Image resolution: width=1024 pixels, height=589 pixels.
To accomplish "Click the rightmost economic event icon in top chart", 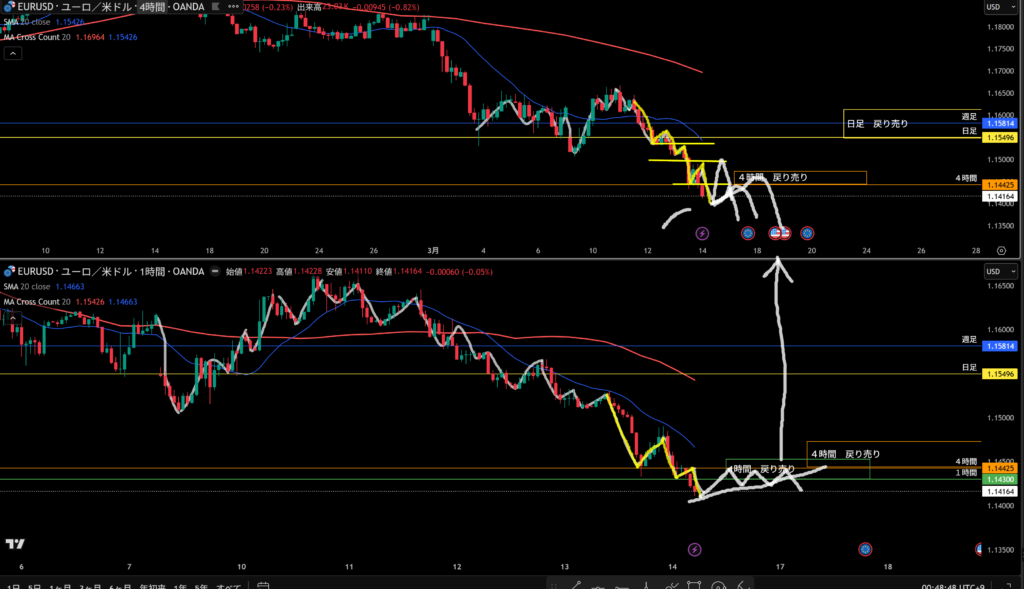I will 807,233.
